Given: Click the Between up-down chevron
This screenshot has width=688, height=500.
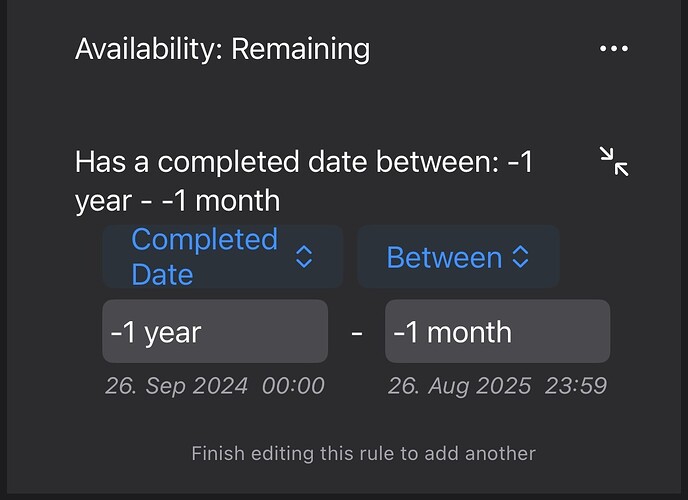Looking at the screenshot, I should (520, 257).
